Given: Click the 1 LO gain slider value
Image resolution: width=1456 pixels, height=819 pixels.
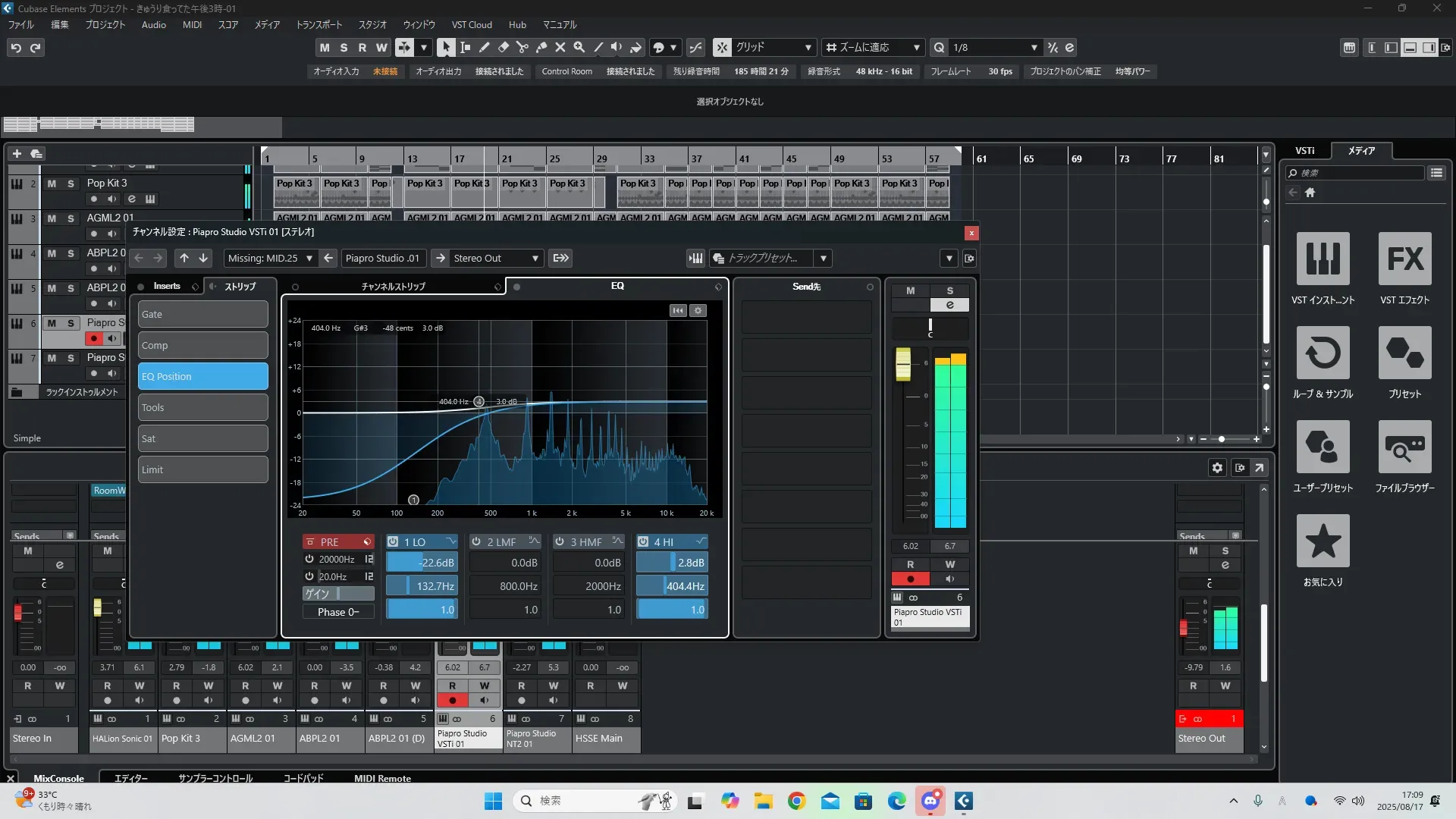Looking at the screenshot, I should pyautogui.click(x=422, y=563).
